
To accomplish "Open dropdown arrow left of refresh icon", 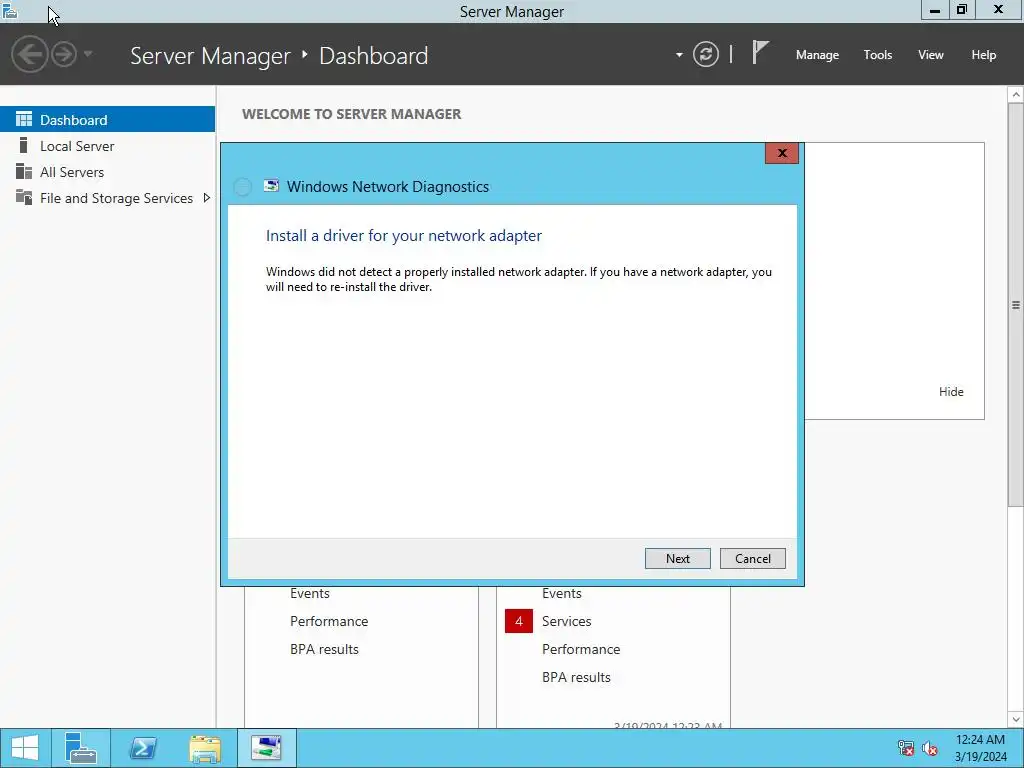I will click(x=679, y=55).
